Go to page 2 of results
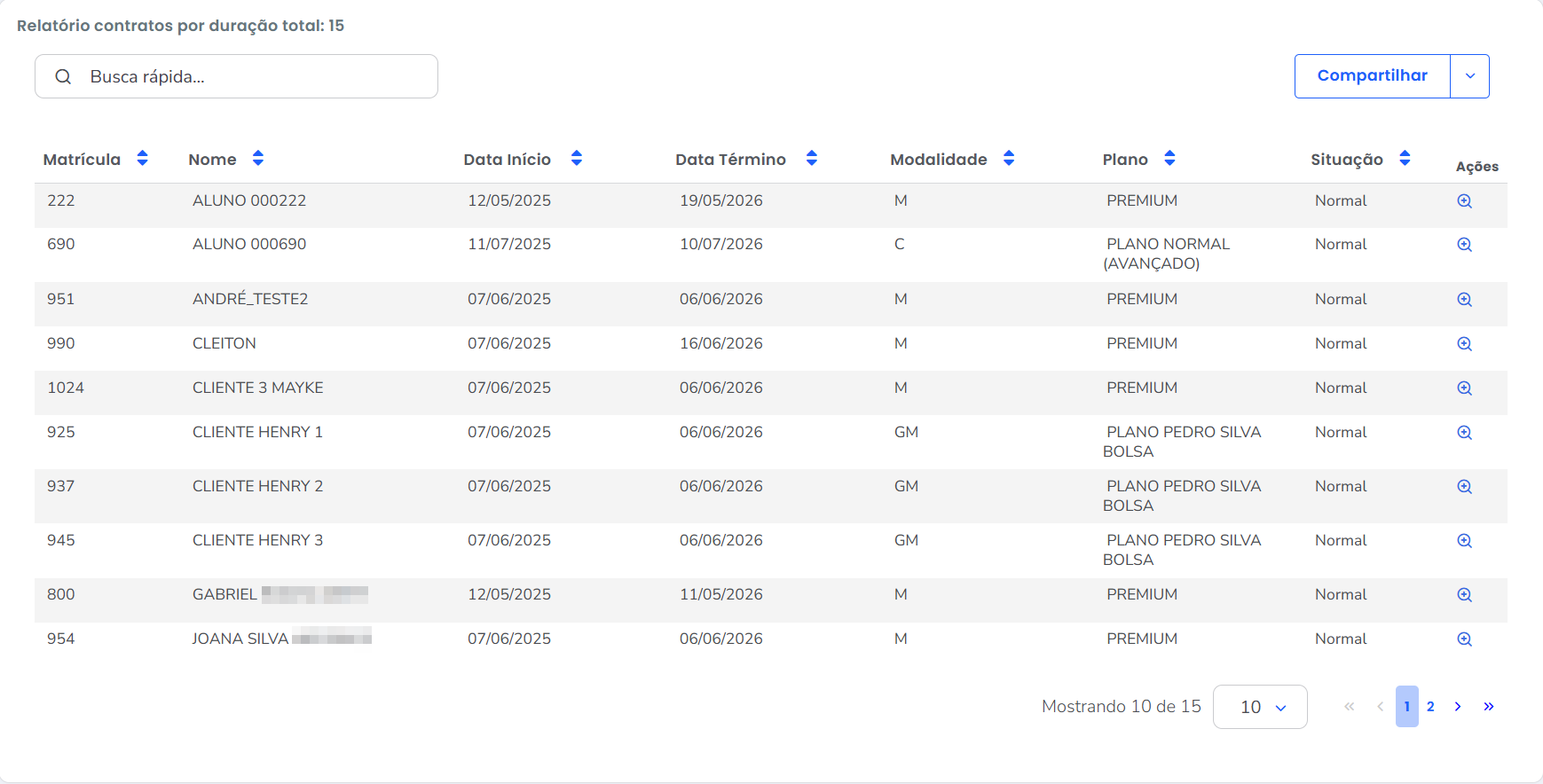 (1430, 707)
